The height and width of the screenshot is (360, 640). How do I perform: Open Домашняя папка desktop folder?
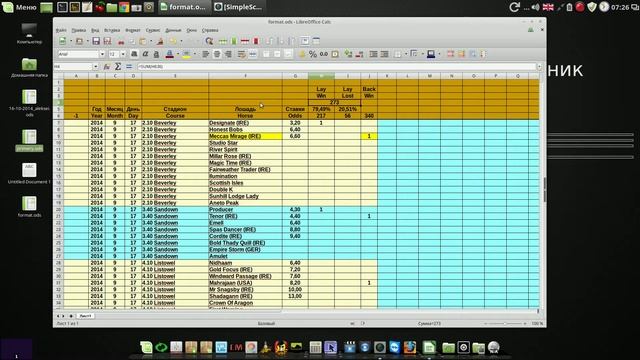(29, 67)
